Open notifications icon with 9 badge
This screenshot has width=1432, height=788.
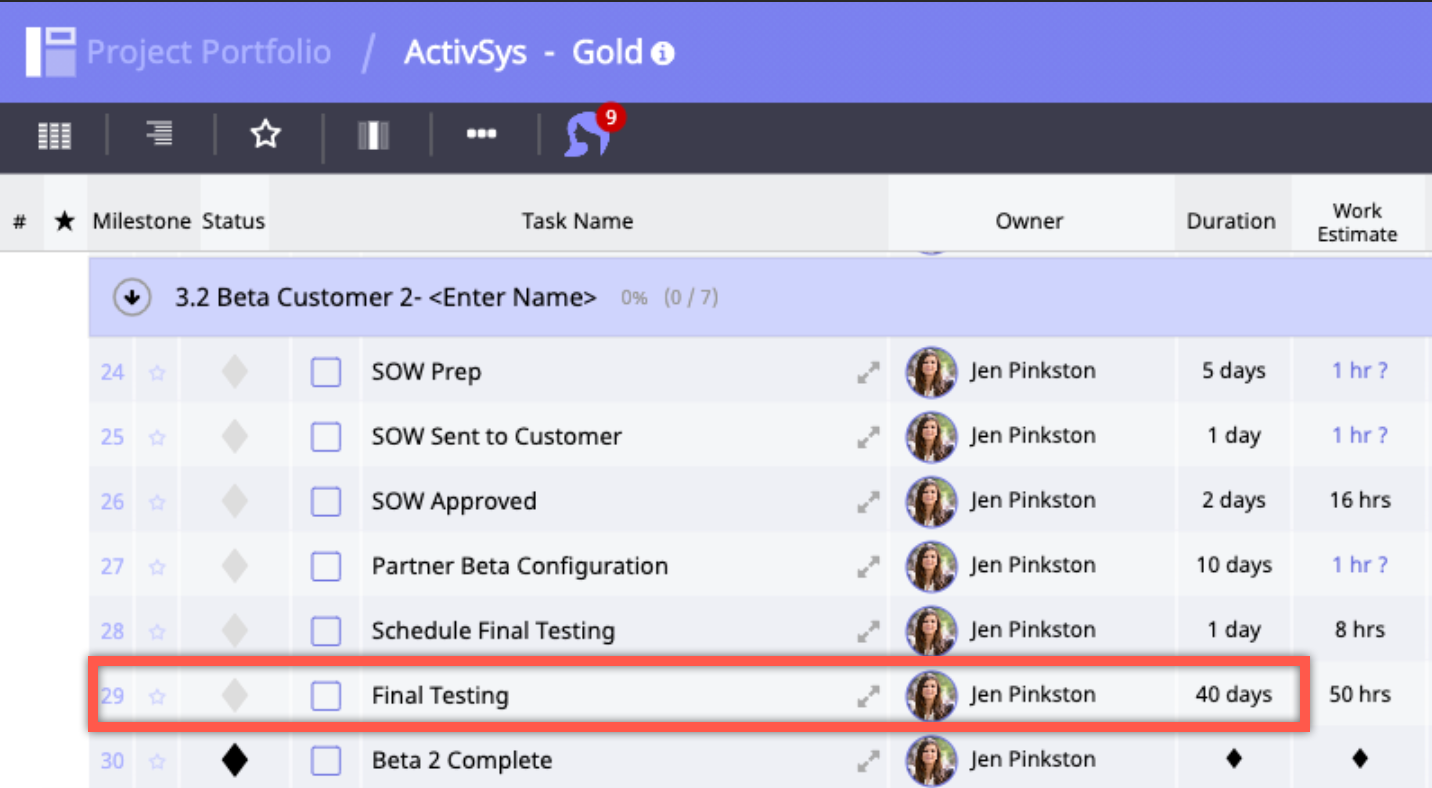tap(590, 134)
